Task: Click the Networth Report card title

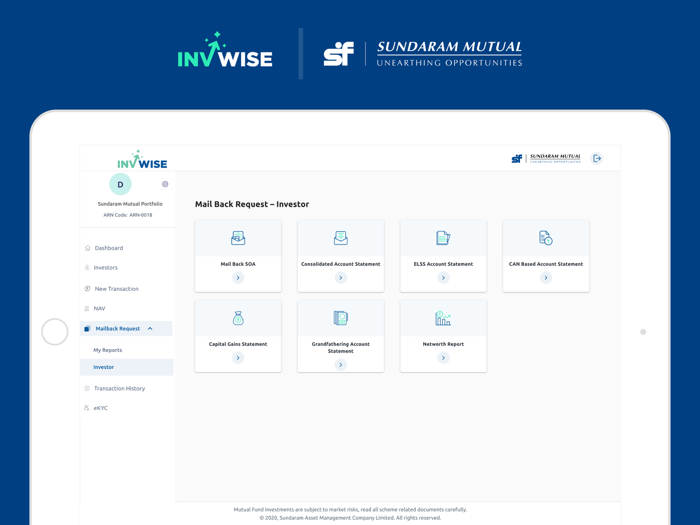Action: [x=443, y=344]
